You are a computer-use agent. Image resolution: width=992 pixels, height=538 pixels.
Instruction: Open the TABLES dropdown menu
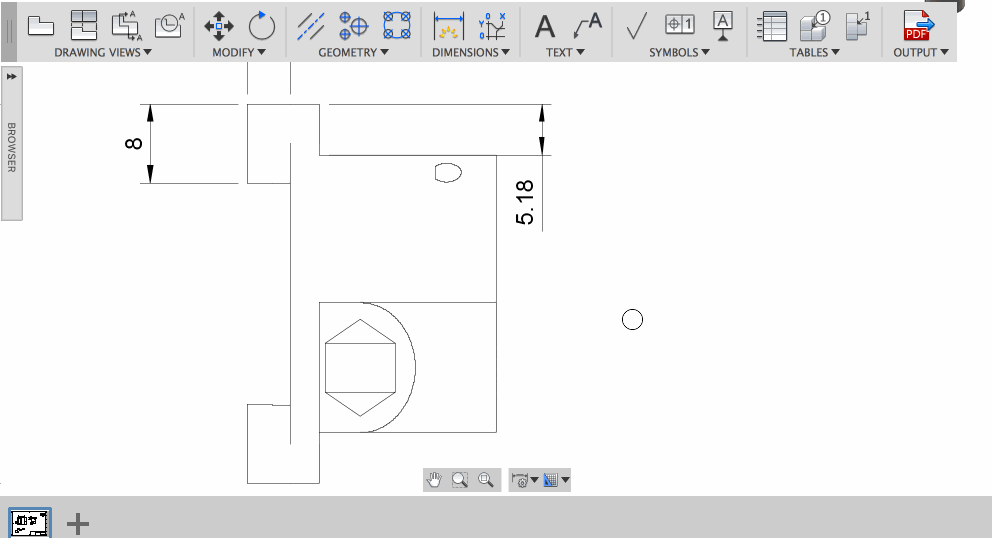click(x=814, y=53)
